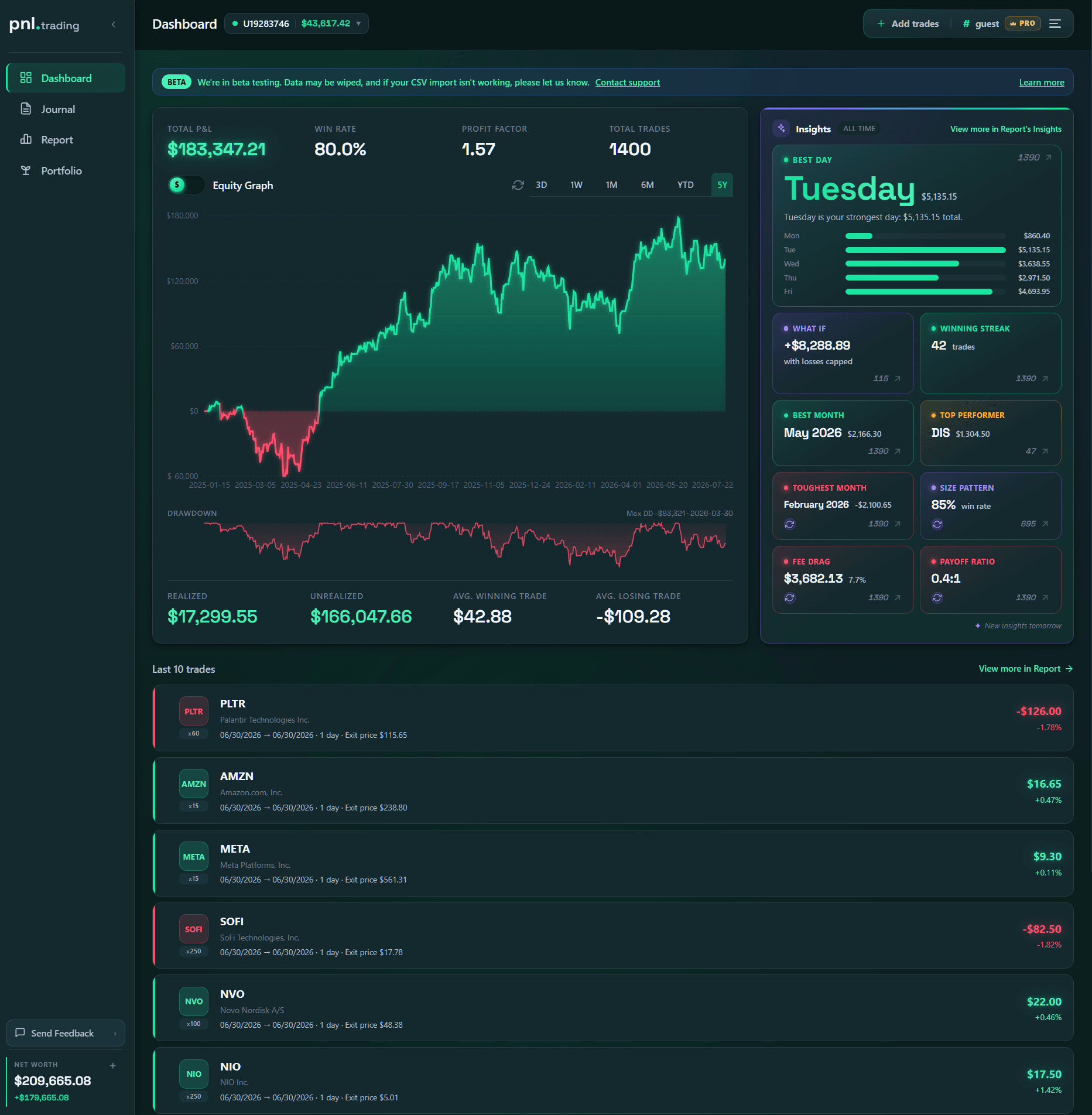Select the 3D time range

542,185
